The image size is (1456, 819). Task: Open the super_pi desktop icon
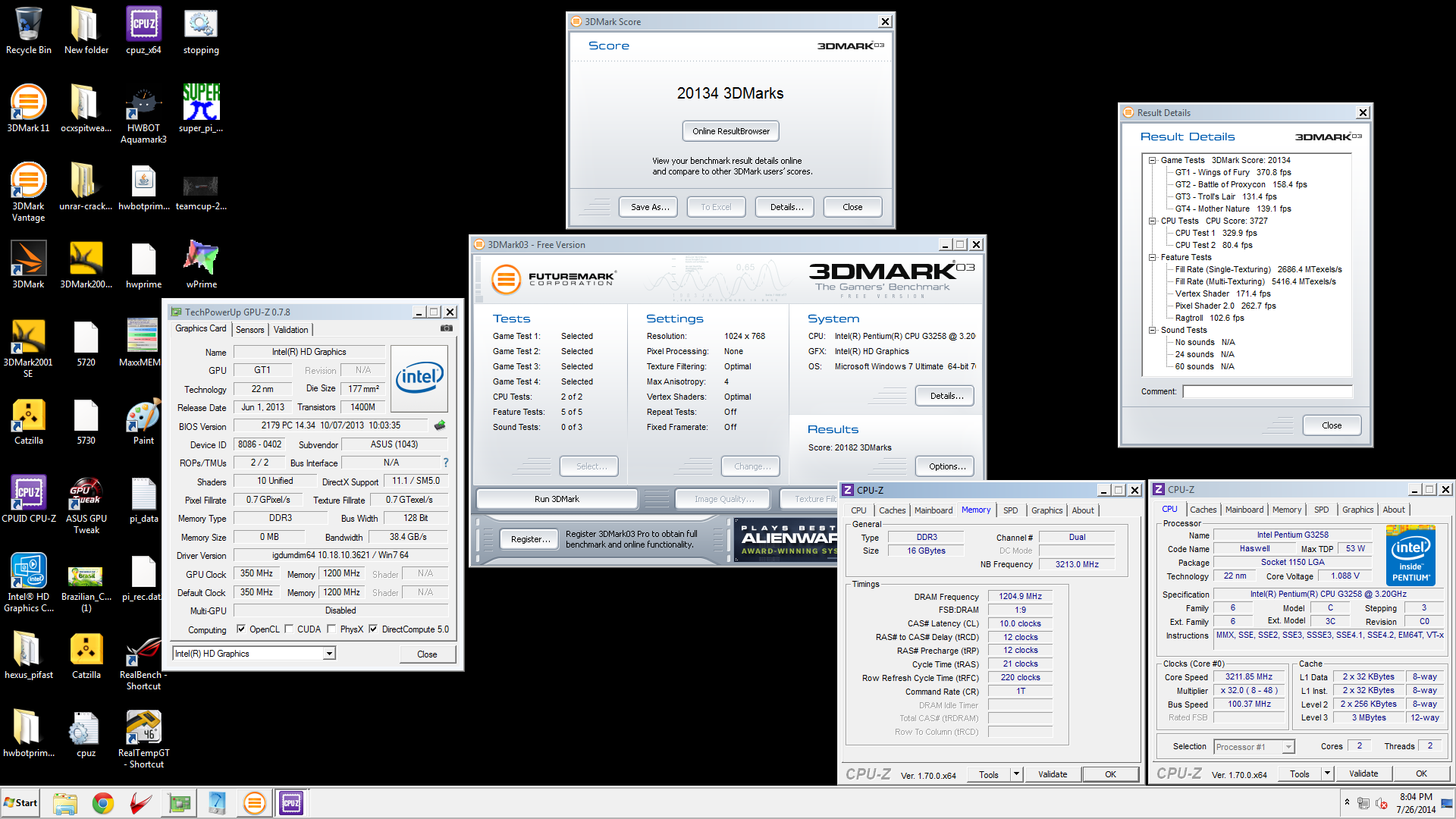point(201,109)
